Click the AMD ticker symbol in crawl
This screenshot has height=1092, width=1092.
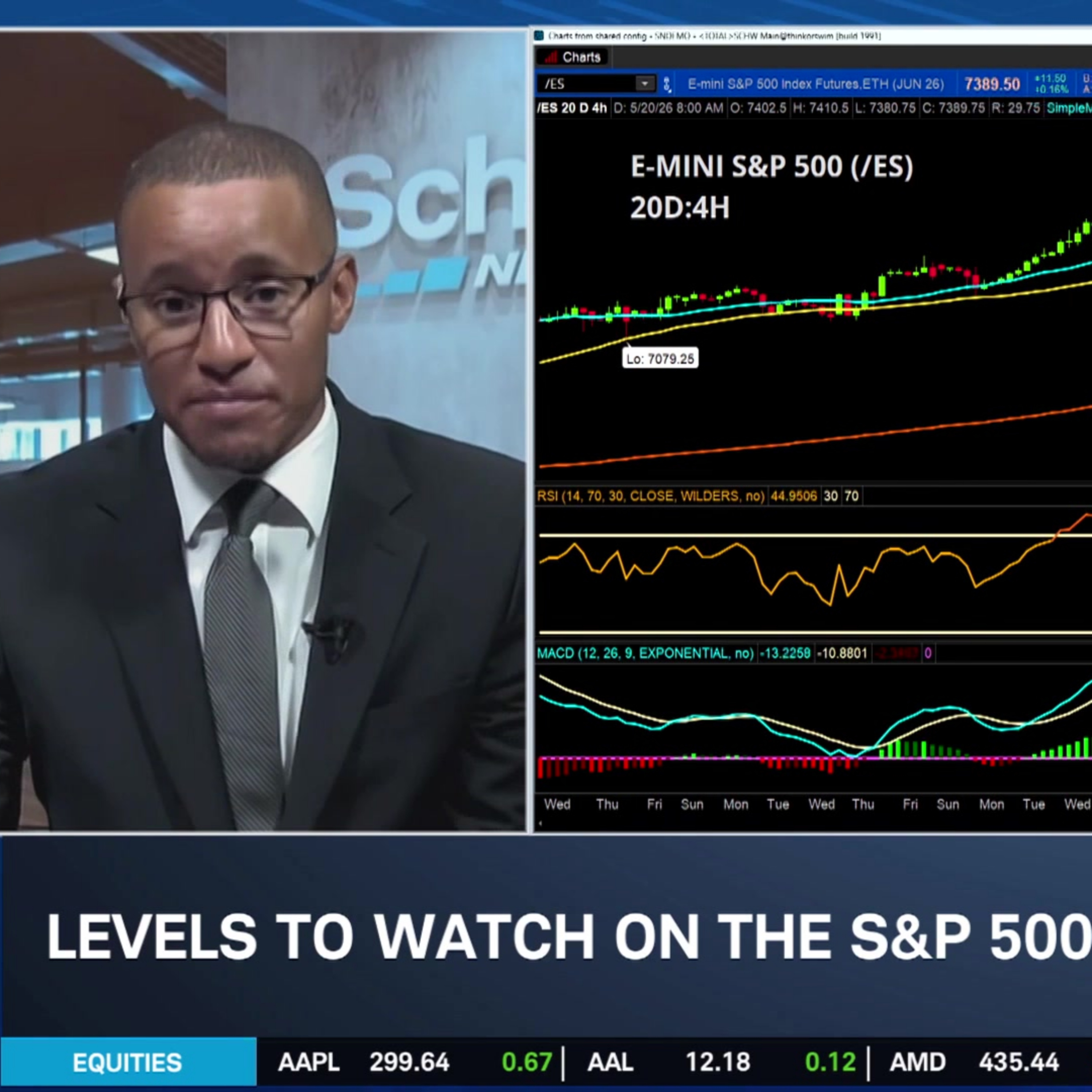pyautogui.click(x=917, y=1063)
